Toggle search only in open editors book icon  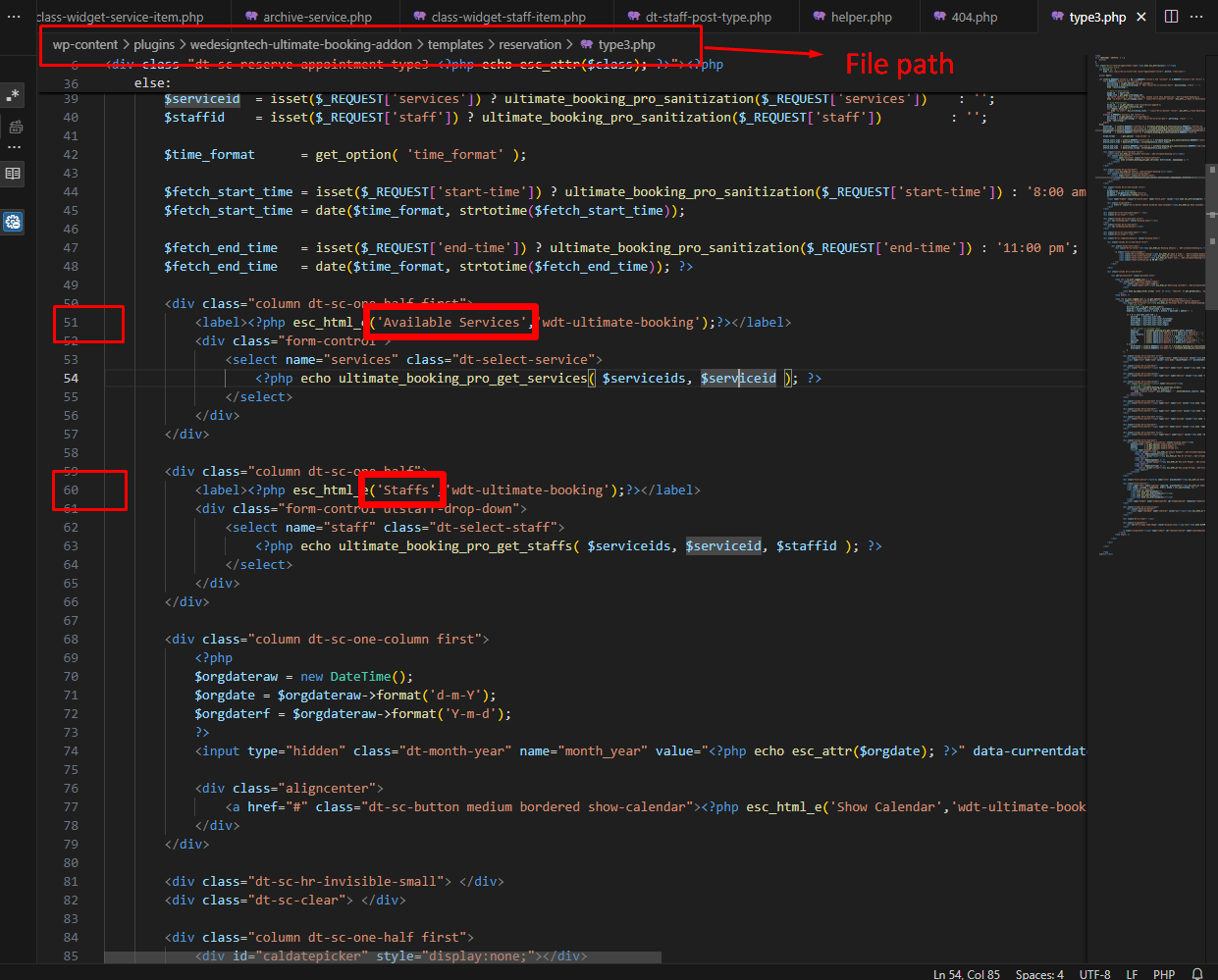[13, 174]
